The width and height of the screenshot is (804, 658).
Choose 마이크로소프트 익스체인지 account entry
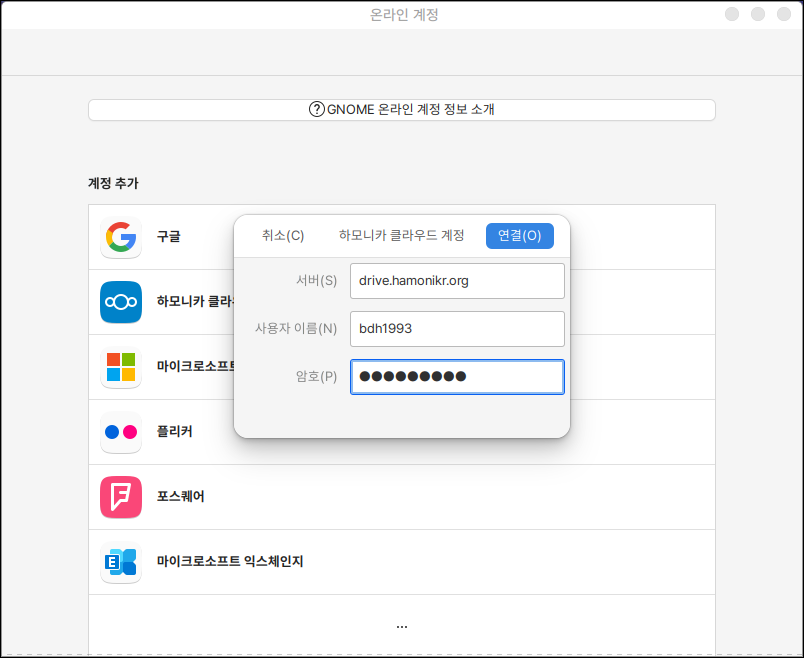230,562
